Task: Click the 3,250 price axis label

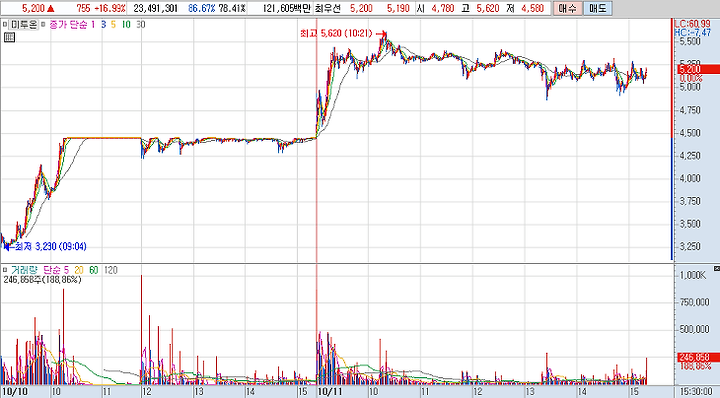Action: pyautogui.click(x=690, y=247)
